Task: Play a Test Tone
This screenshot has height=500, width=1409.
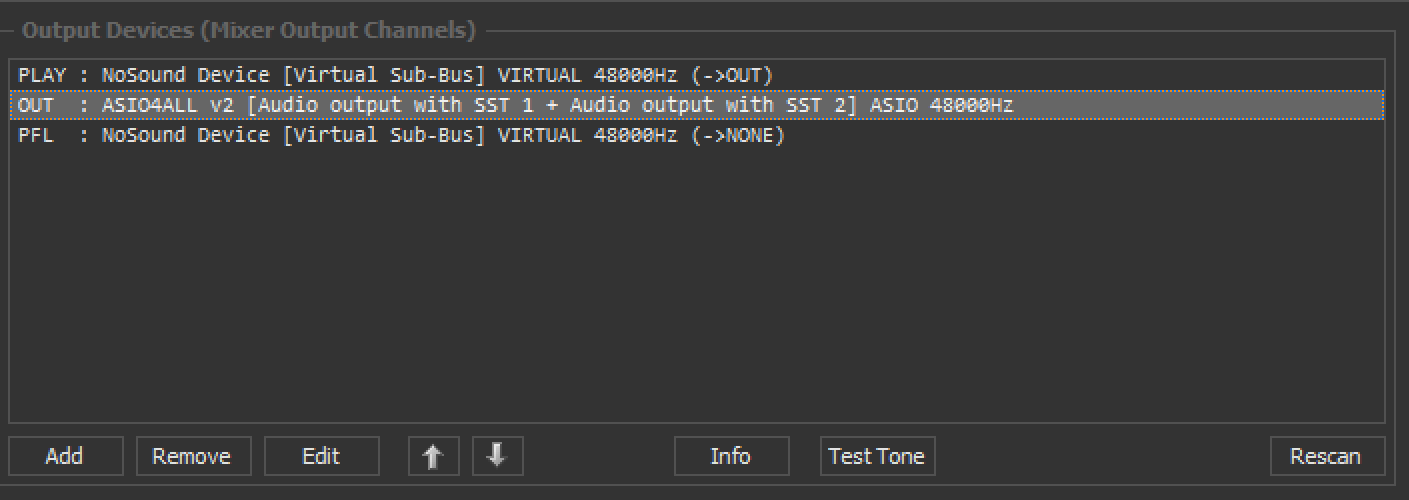Action: [x=877, y=456]
